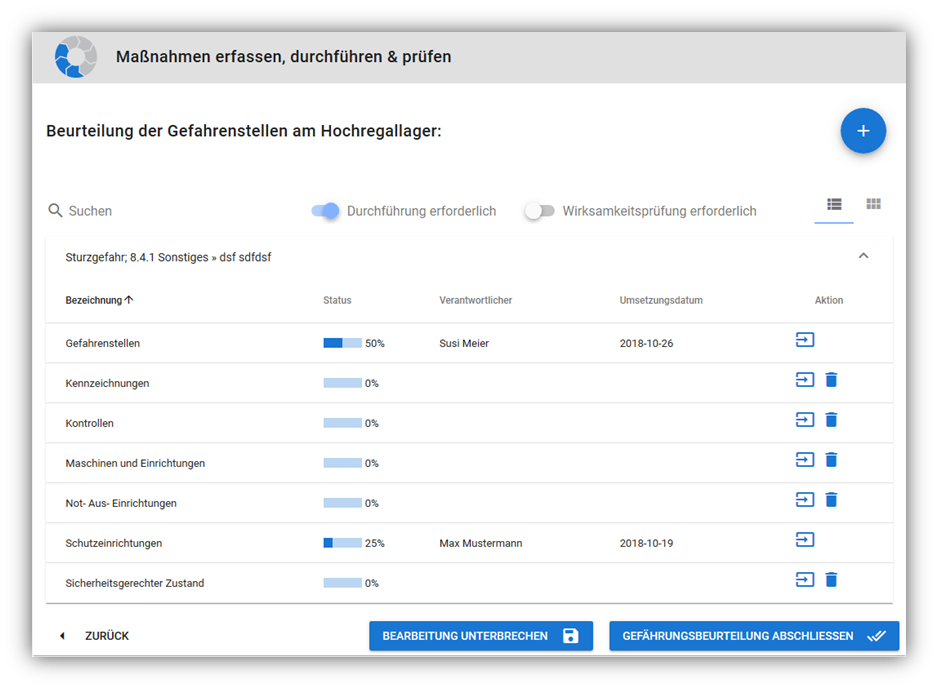Delete Maschinen und Einrichtungen entry
Image resolution: width=938 pixels, height=689 pixels.
click(x=831, y=460)
